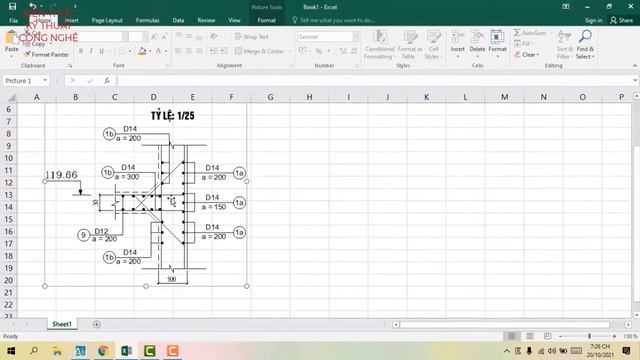Click the Fill button

(522, 43)
